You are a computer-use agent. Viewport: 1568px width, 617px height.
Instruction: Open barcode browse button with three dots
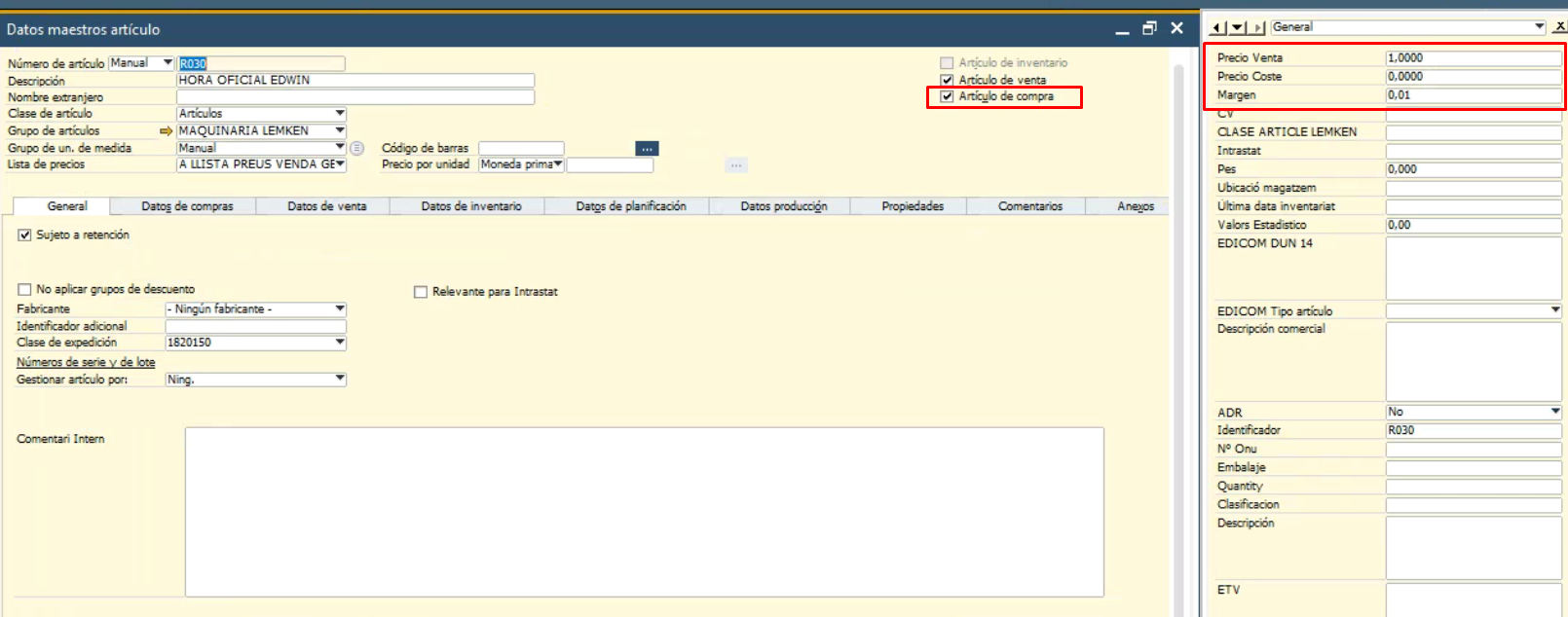pos(647,148)
